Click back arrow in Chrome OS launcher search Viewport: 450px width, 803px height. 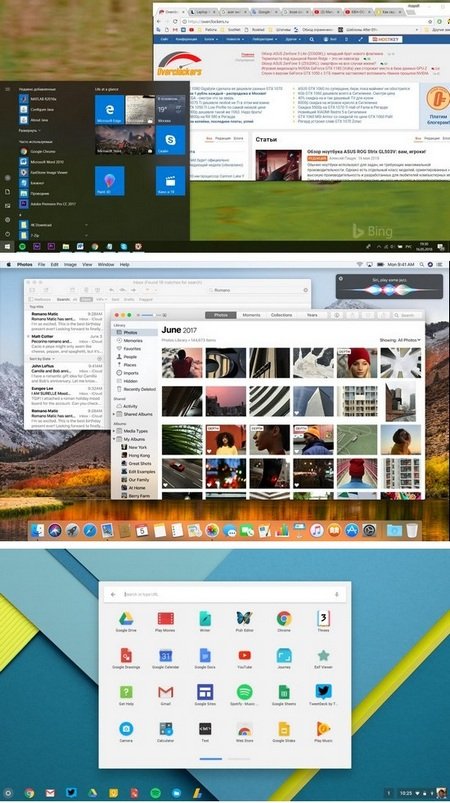[x=113, y=595]
